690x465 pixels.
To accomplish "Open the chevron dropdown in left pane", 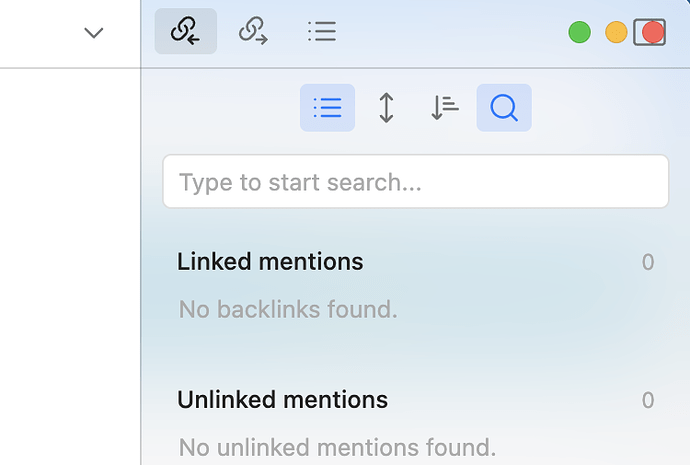I will (94, 33).
